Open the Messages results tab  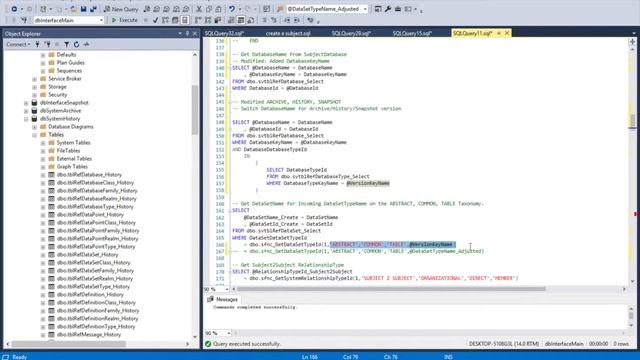click(222, 299)
